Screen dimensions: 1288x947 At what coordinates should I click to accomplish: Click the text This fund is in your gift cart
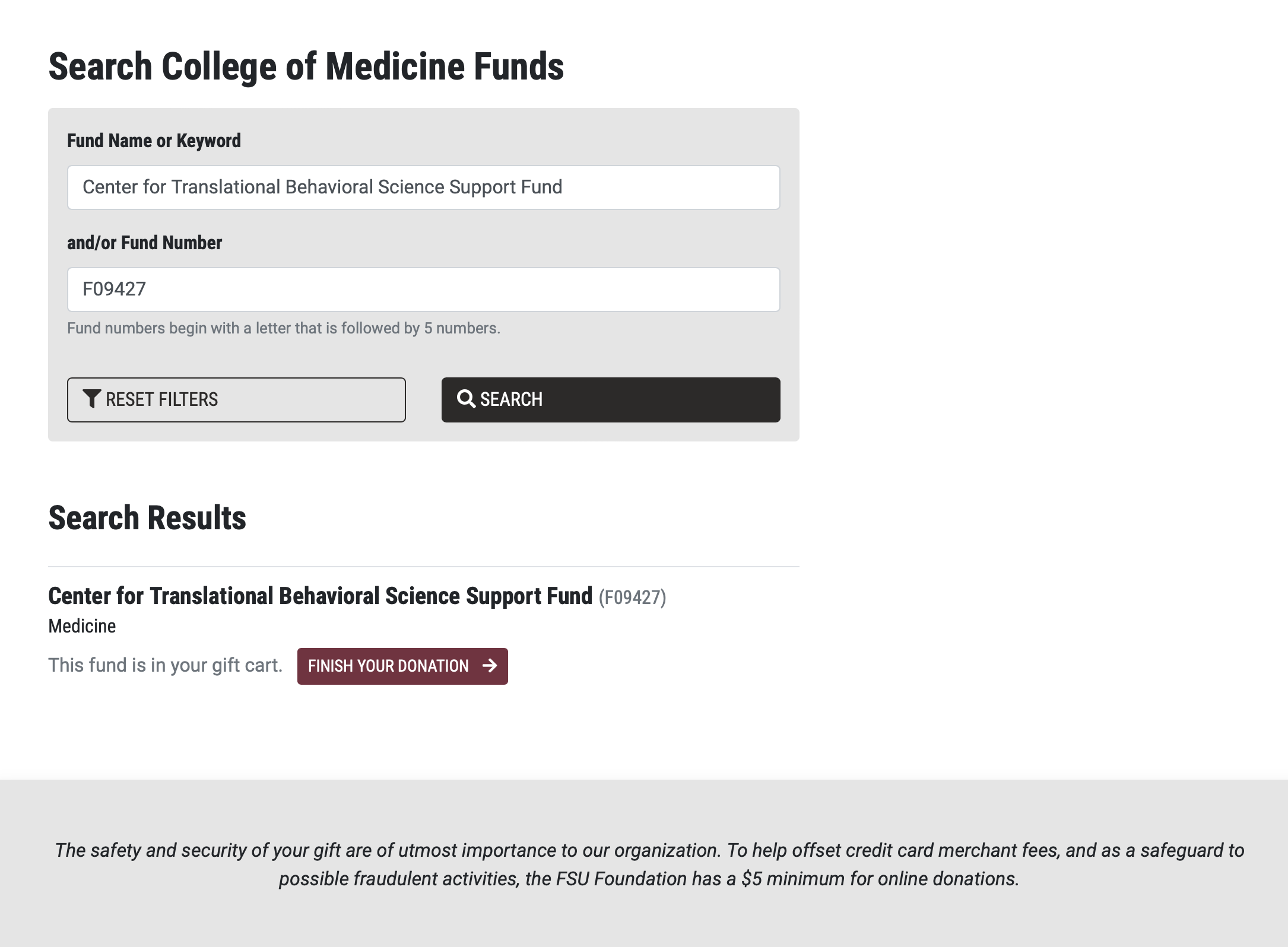[165, 665]
